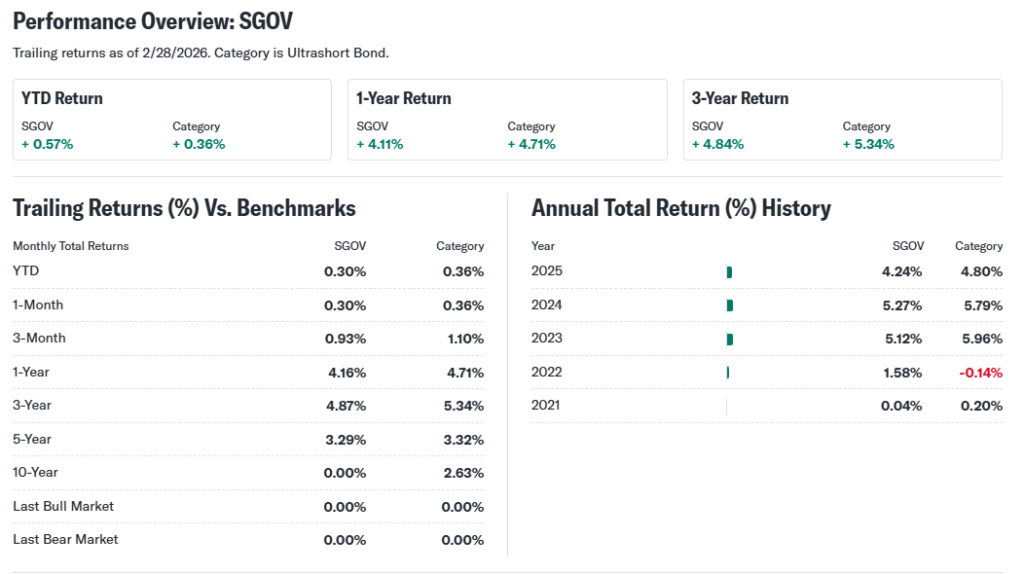Viewport: 1024px width, 574px height.
Task: Click the Performance Overview: SGOV title
Action: 152,21
